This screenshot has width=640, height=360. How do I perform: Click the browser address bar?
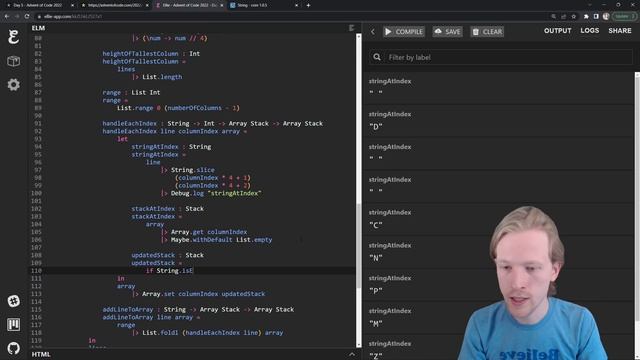[286, 16]
